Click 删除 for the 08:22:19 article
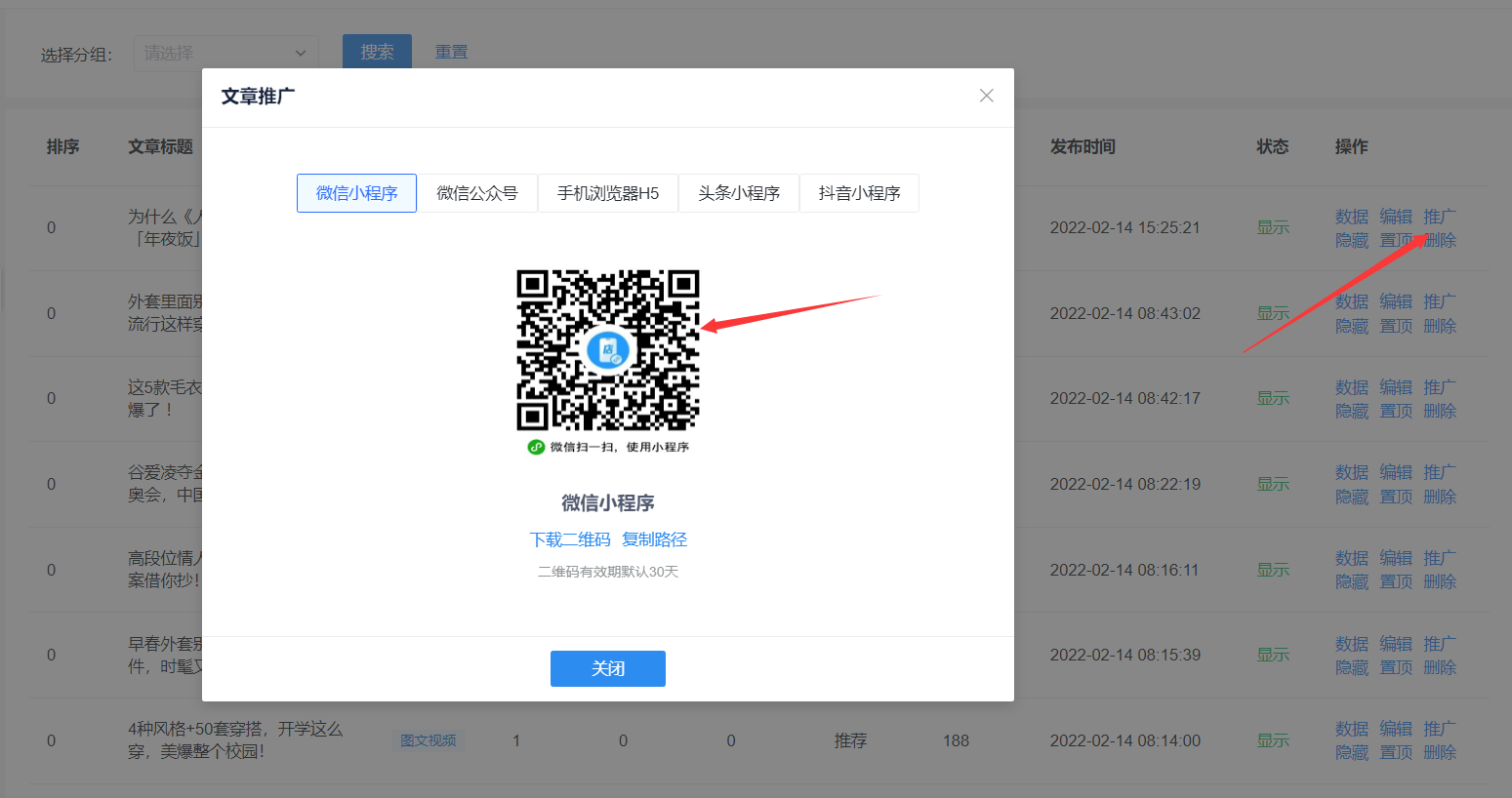This screenshot has width=1512, height=798. pos(1440,497)
